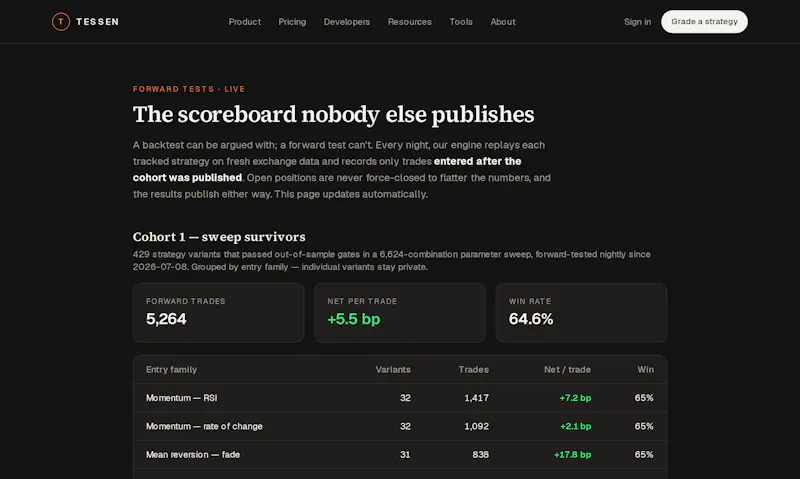Viewport: 800px width, 479px height.
Task: Click the Trades column header
Action: click(473, 369)
